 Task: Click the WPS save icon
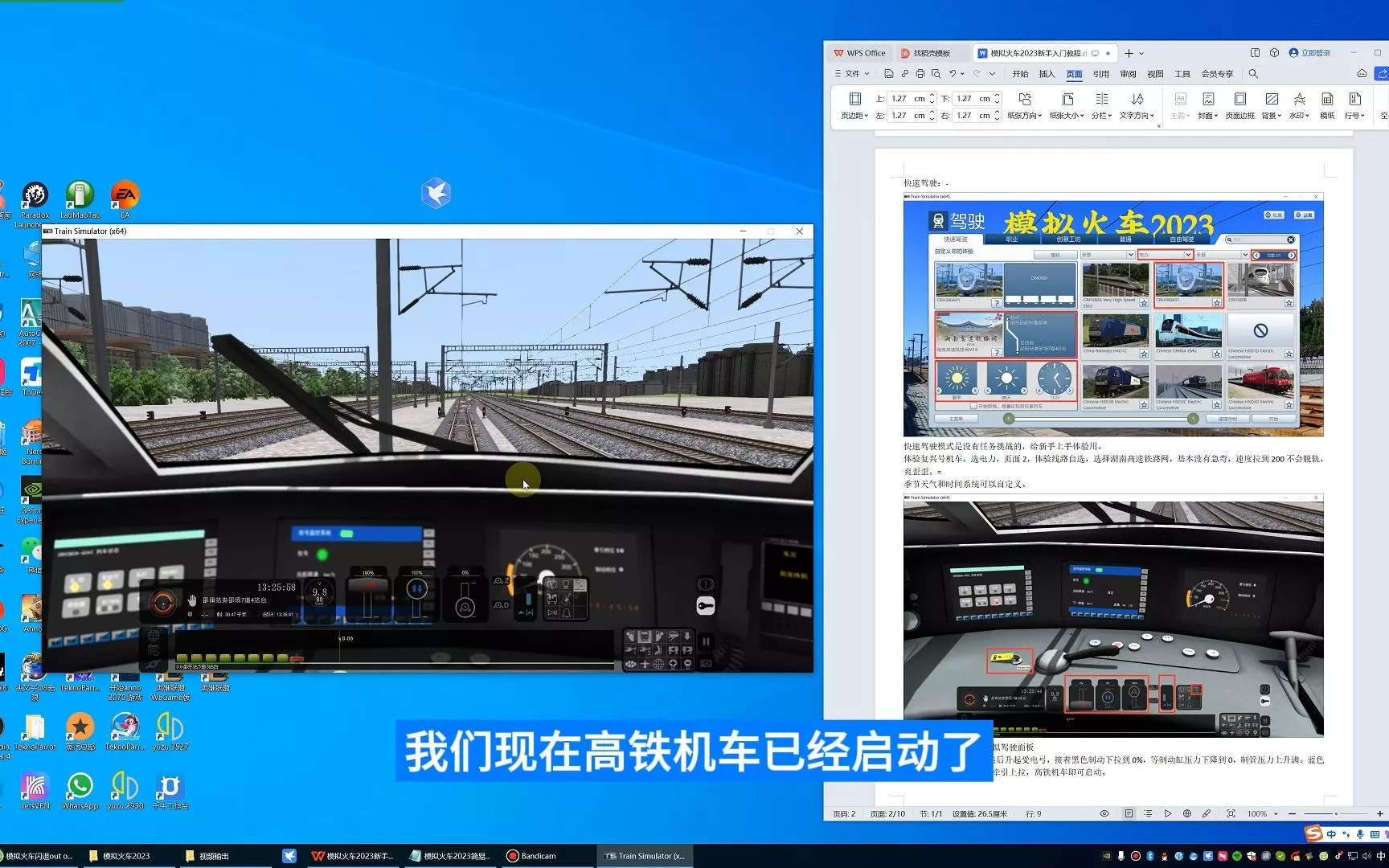tap(888, 74)
